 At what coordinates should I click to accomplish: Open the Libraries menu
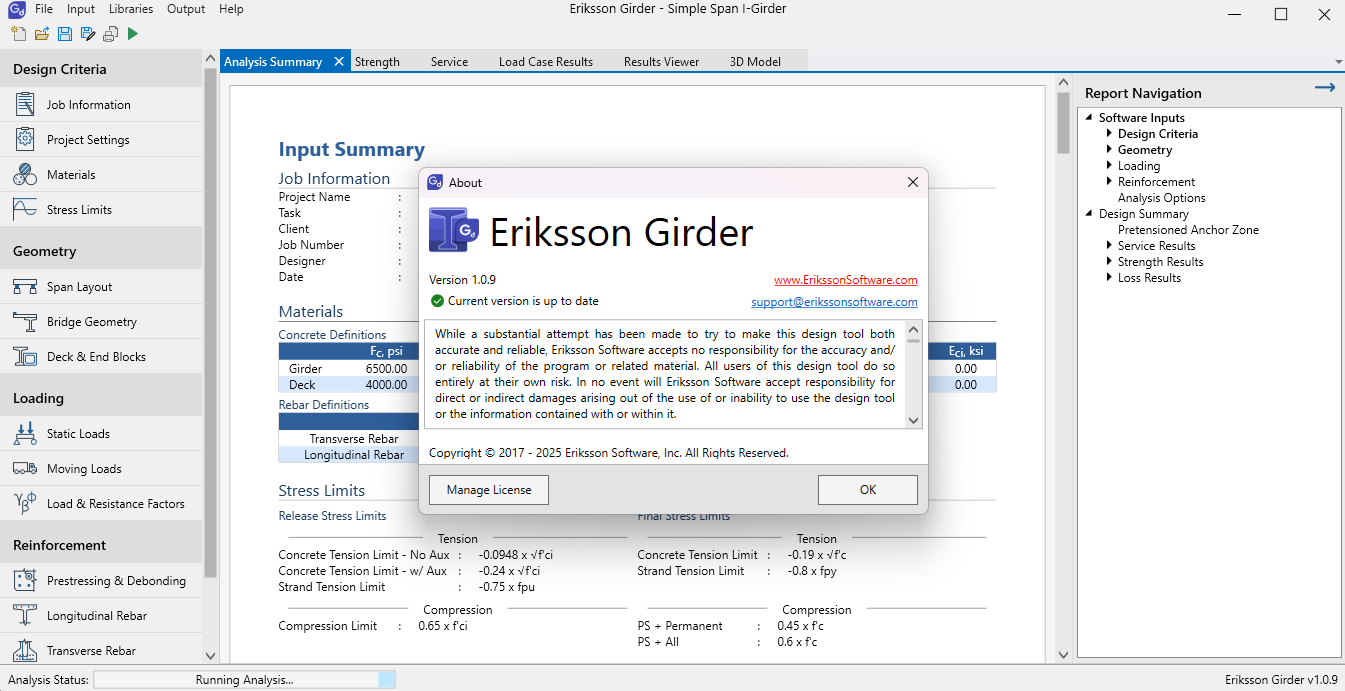(131, 9)
